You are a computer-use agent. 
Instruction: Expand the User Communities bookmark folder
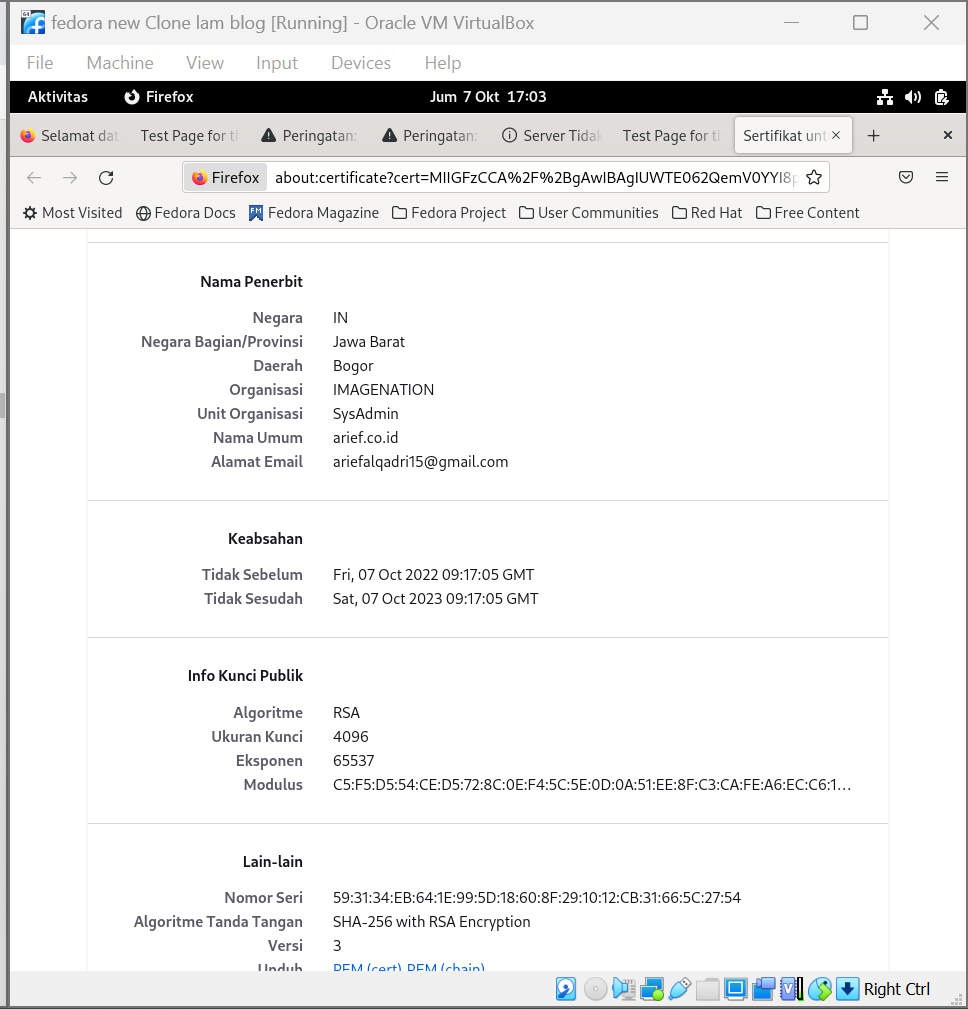(x=589, y=213)
